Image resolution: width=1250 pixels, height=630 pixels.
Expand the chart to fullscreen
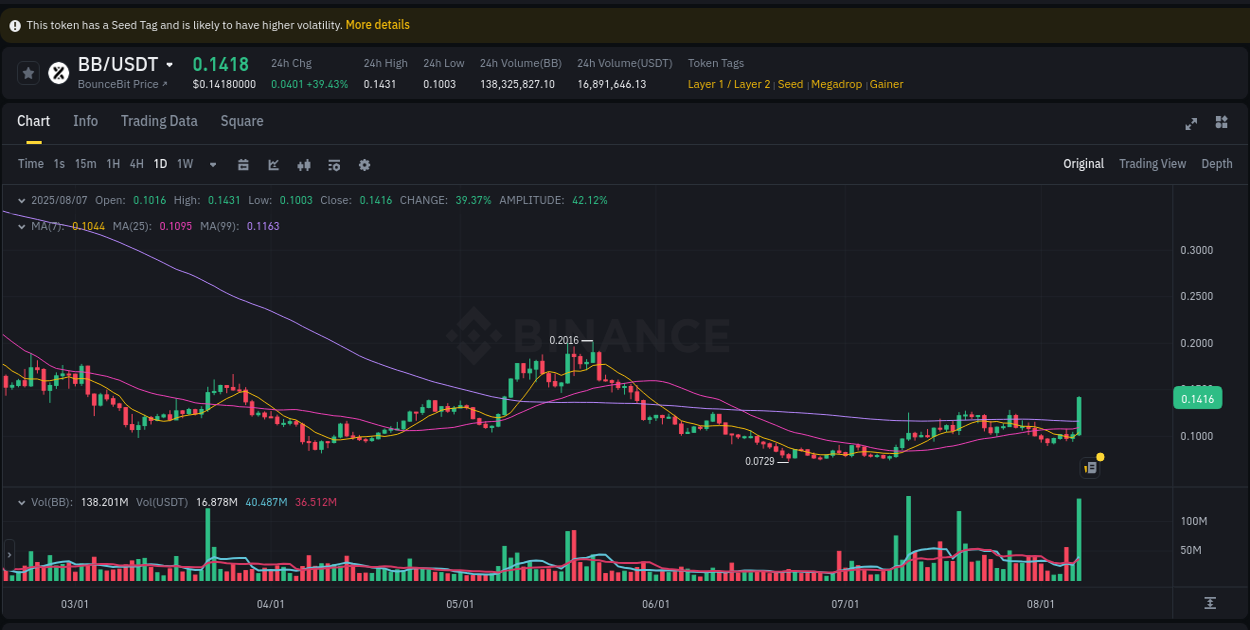tap(1191, 123)
